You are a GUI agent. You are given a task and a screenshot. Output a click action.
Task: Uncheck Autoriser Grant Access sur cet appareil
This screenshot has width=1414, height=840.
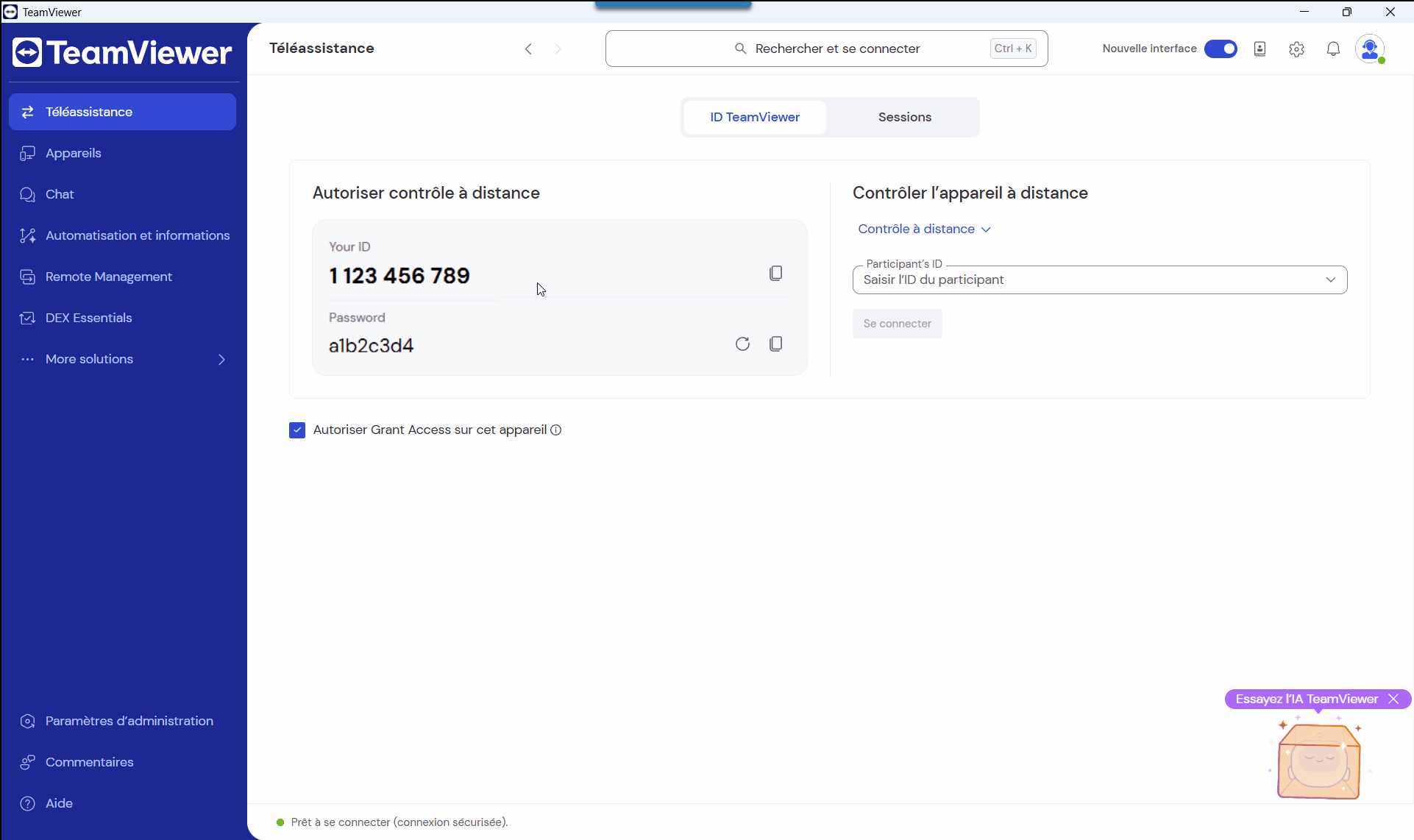pyautogui.click(x=297, y=430)
